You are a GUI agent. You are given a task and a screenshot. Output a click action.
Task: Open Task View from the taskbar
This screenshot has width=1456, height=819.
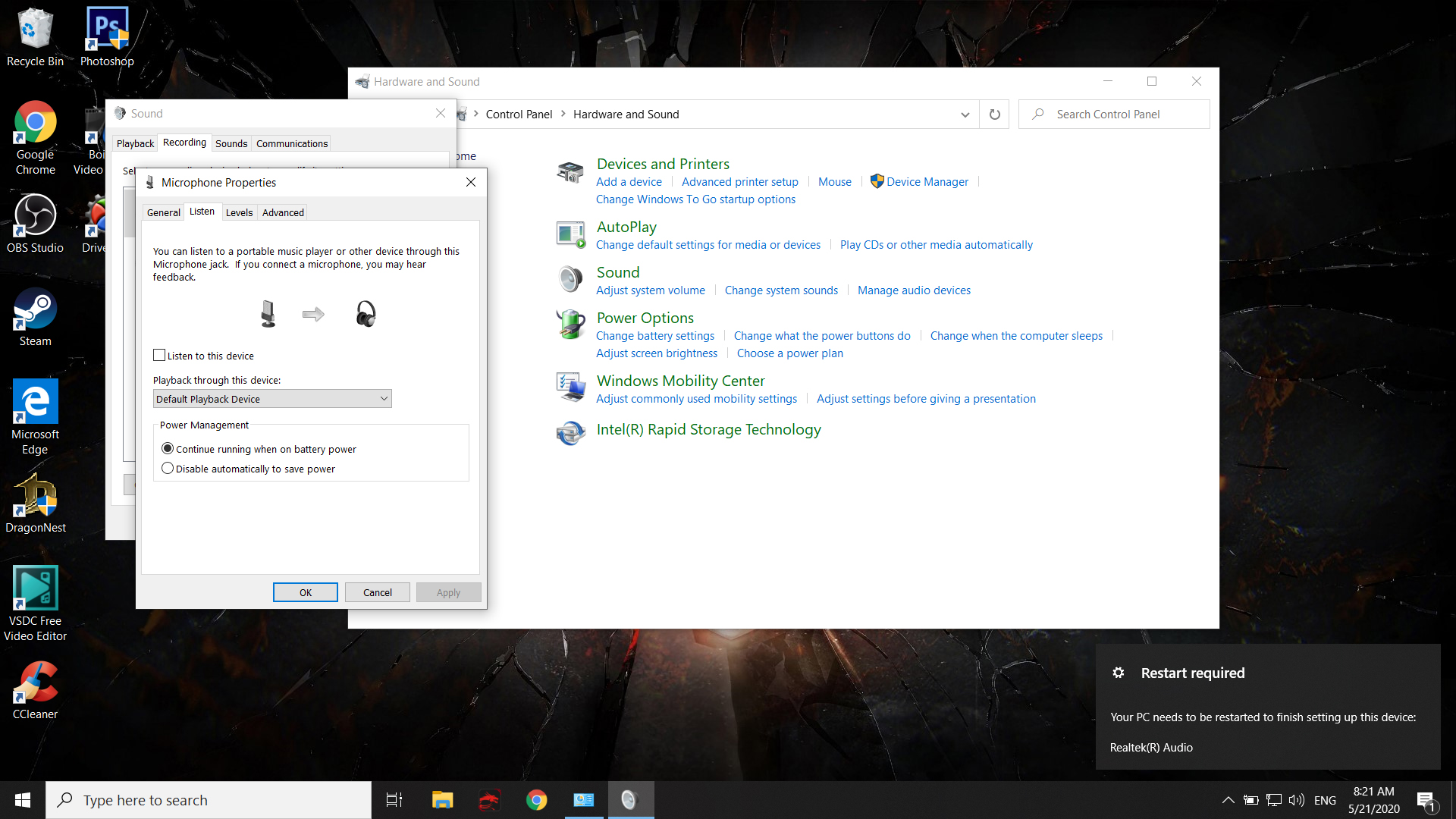click(394, 800)
